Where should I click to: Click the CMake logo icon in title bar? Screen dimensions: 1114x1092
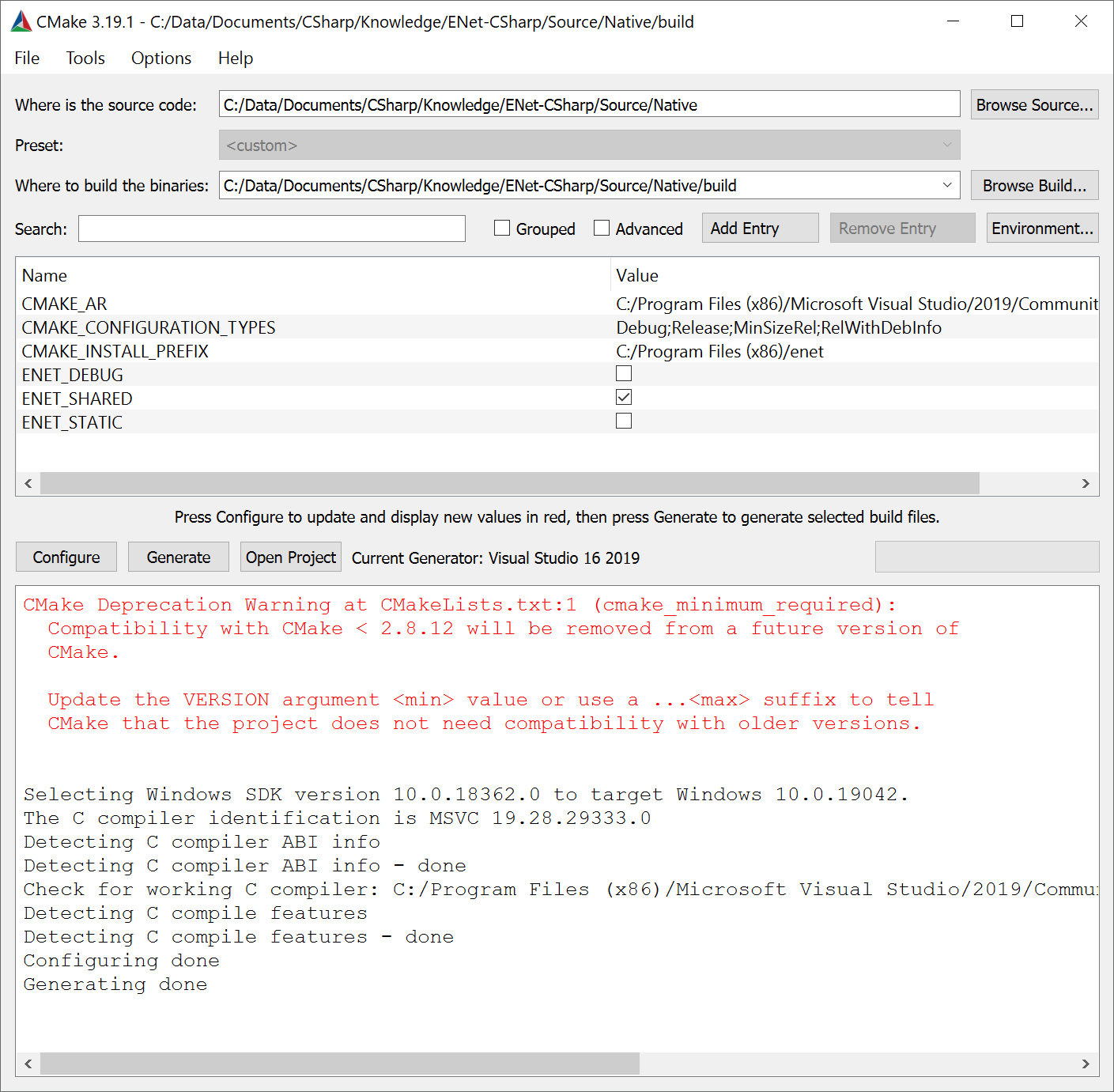tap(21, 21)
